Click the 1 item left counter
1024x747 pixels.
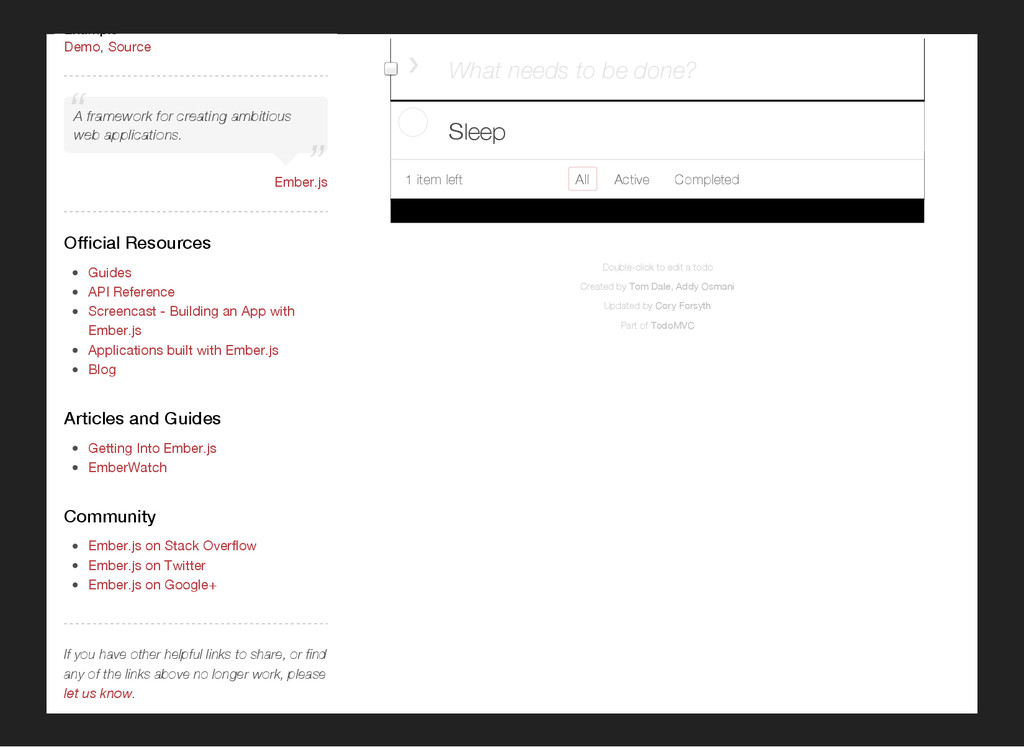point(434,180)
